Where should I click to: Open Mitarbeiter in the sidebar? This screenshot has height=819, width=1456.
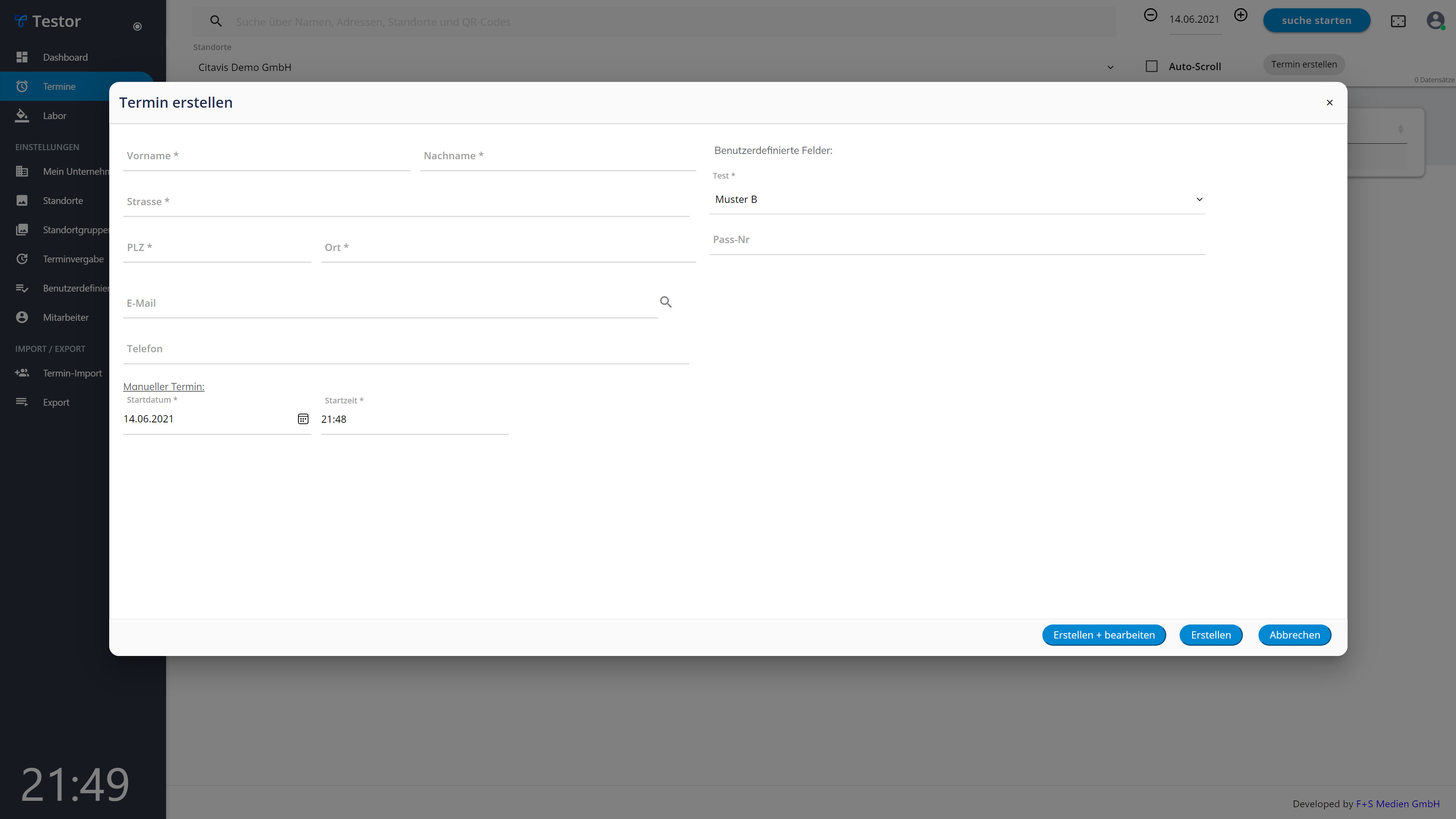click(66, 317)
